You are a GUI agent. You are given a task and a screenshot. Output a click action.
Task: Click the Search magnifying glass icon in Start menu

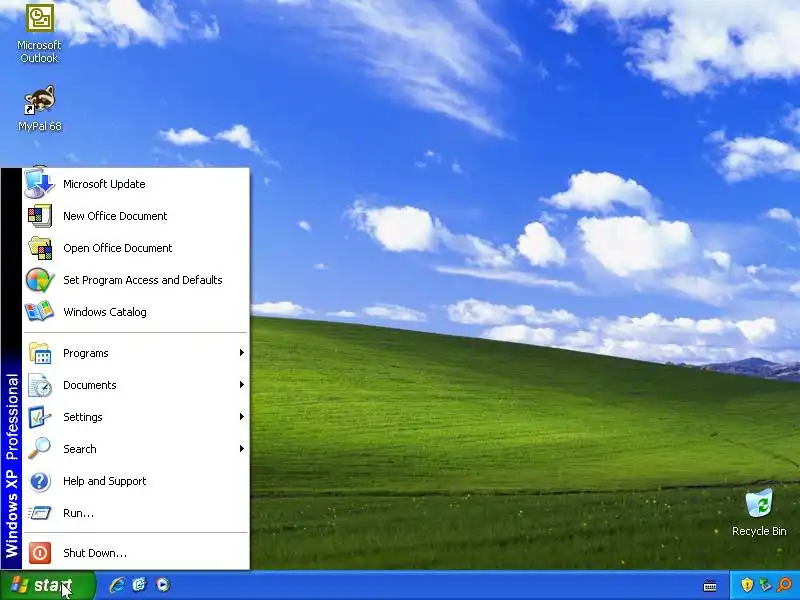[x=39, y=449]
